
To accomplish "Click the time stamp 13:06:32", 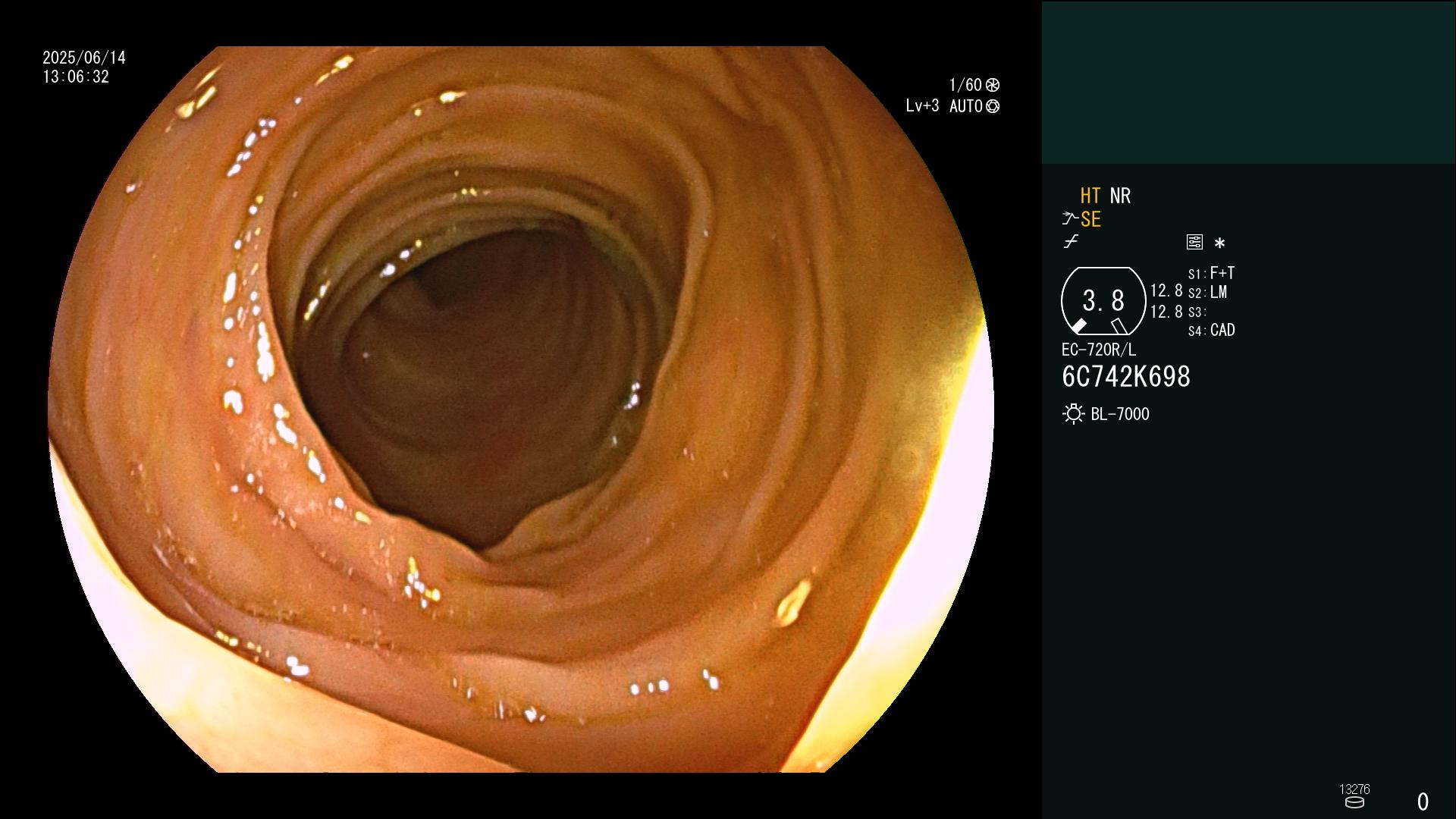I will click(76, 77).
